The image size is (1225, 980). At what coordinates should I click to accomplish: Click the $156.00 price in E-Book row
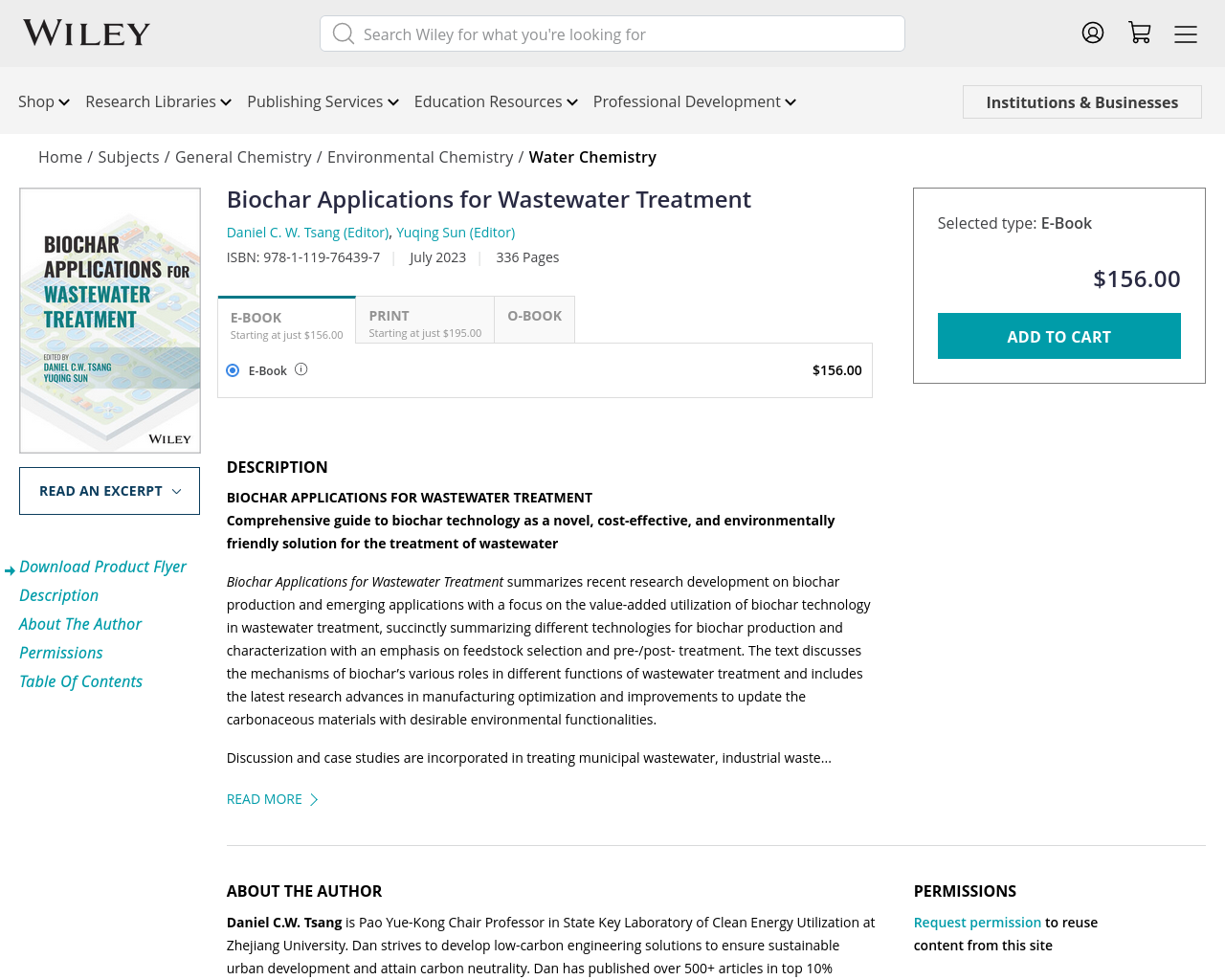836,370
